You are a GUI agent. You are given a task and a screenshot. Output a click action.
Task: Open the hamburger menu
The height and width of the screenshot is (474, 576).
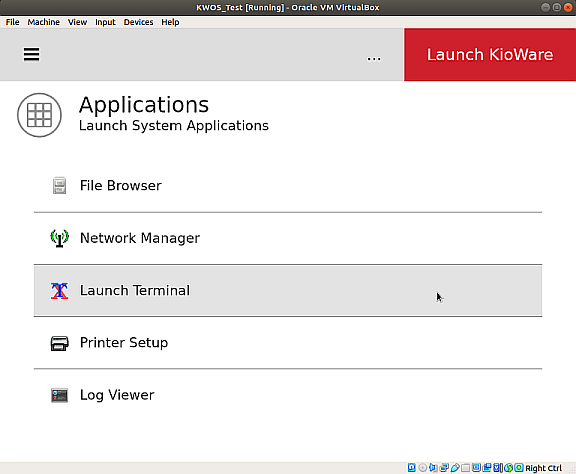[x=32, y=55]
